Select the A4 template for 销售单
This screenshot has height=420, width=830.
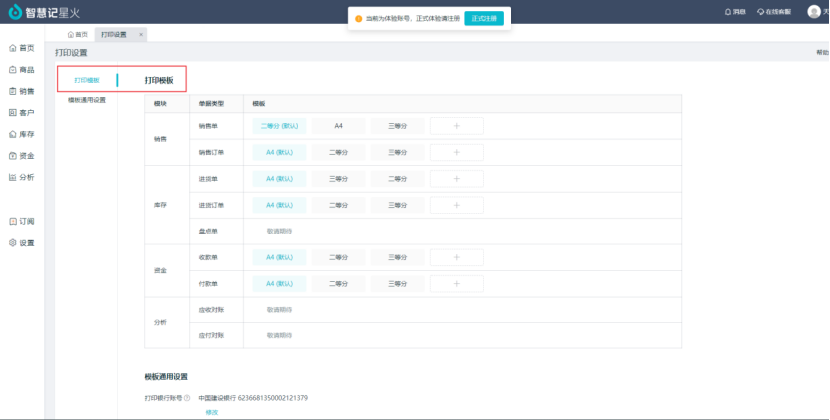tap(338, 126)
